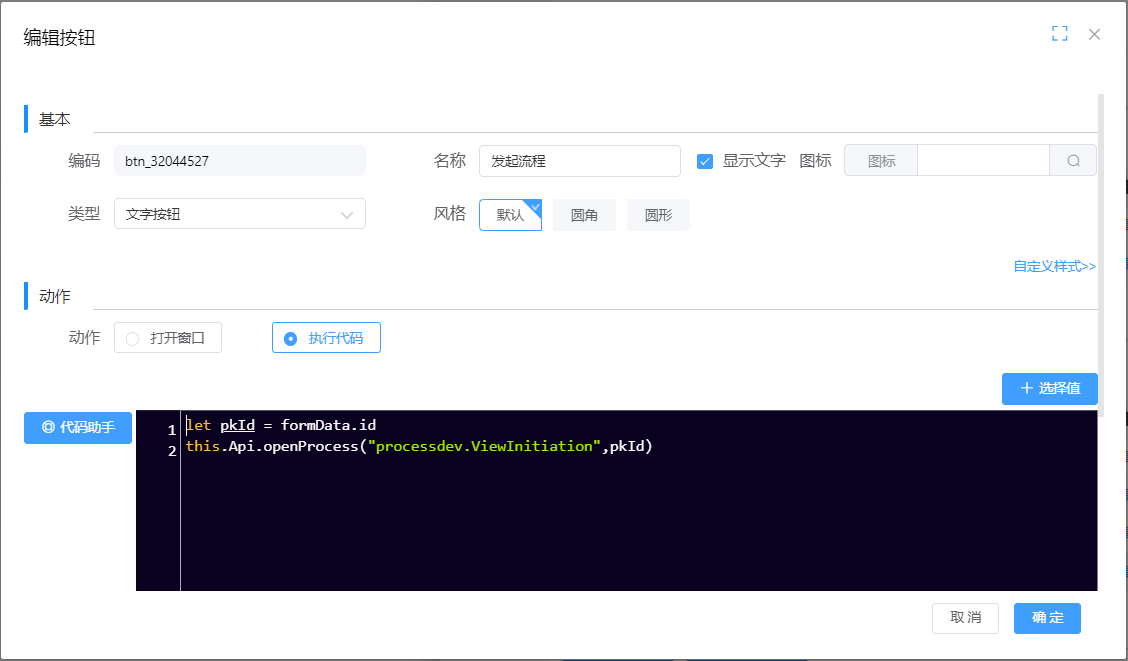Click the 取消 button
Image resolution: width=1128 pixels, height=661 pixels.
tap(965, 618)
